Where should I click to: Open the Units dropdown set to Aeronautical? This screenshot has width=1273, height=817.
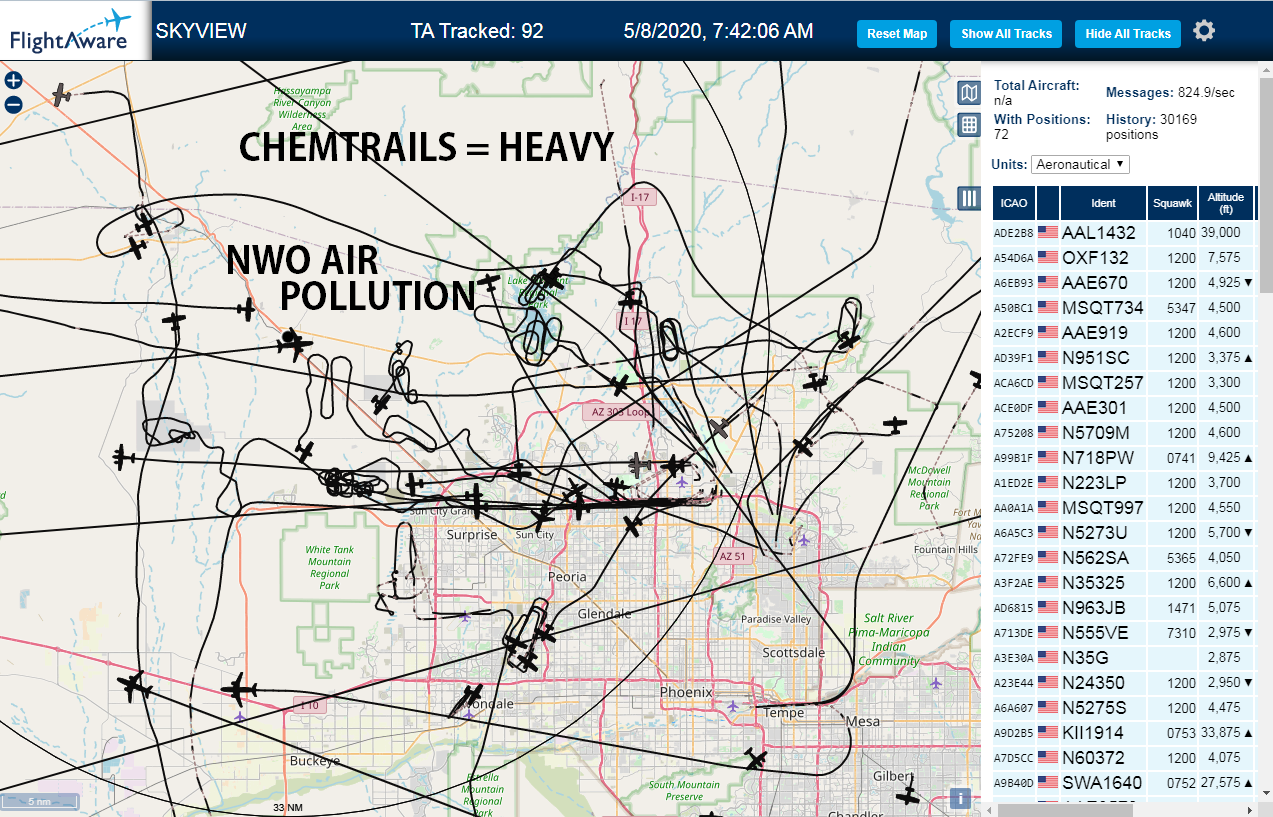1081,164
